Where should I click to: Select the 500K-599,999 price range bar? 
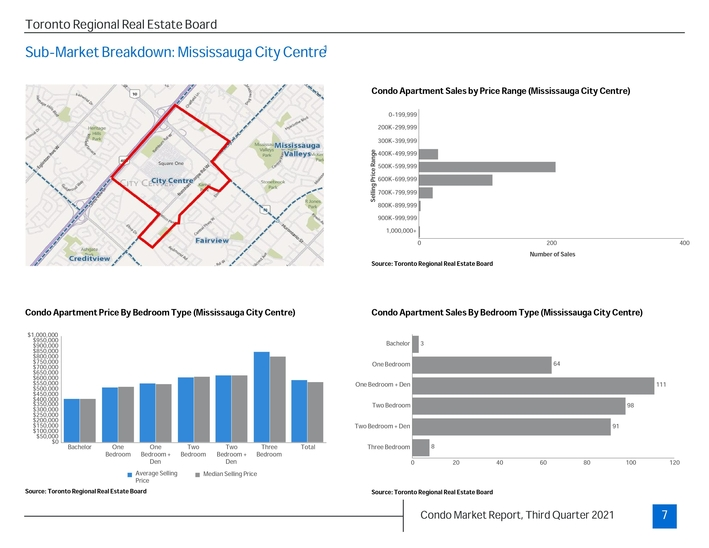tap(487, 166)
